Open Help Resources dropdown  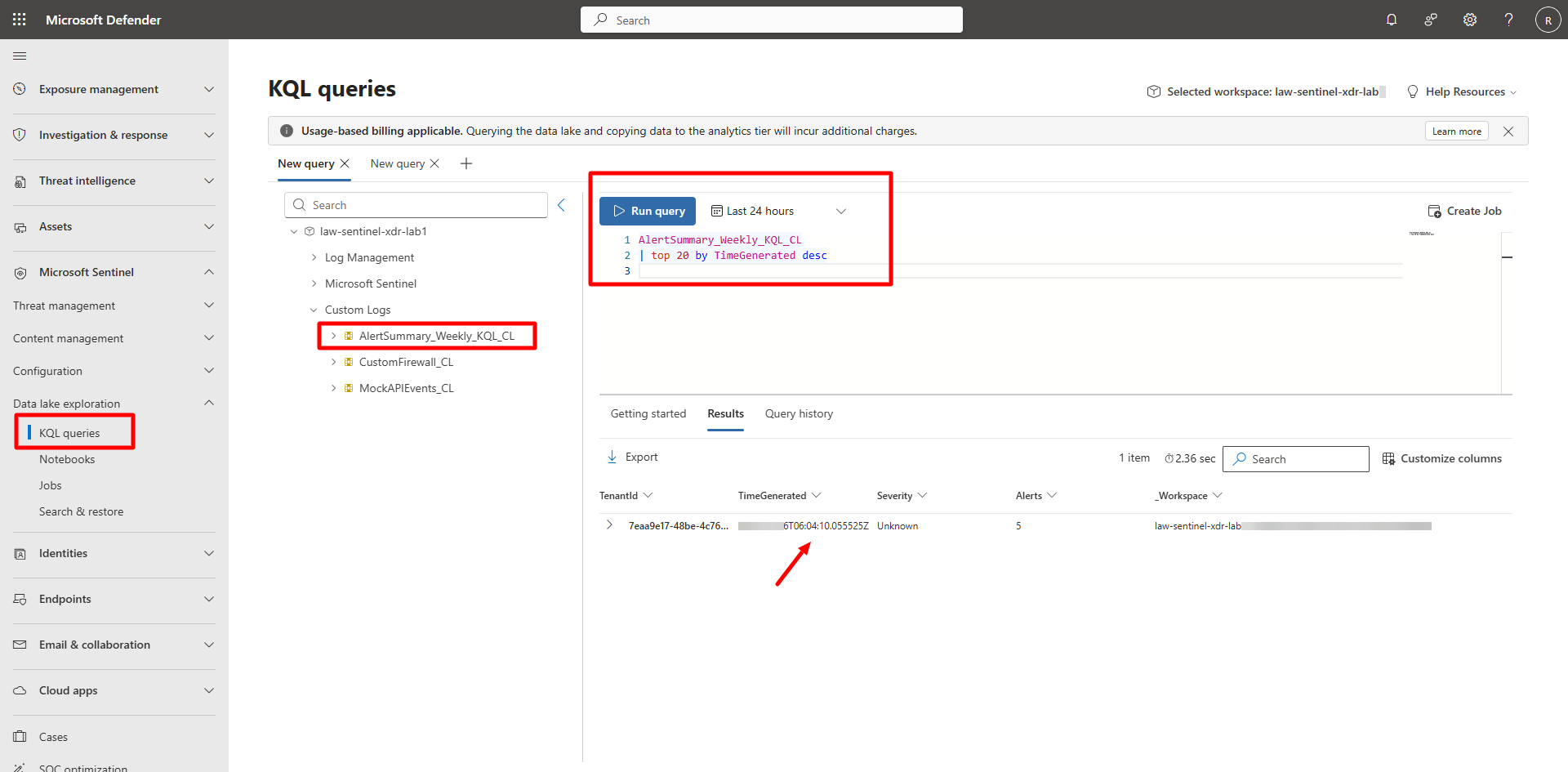[1462, 91]
